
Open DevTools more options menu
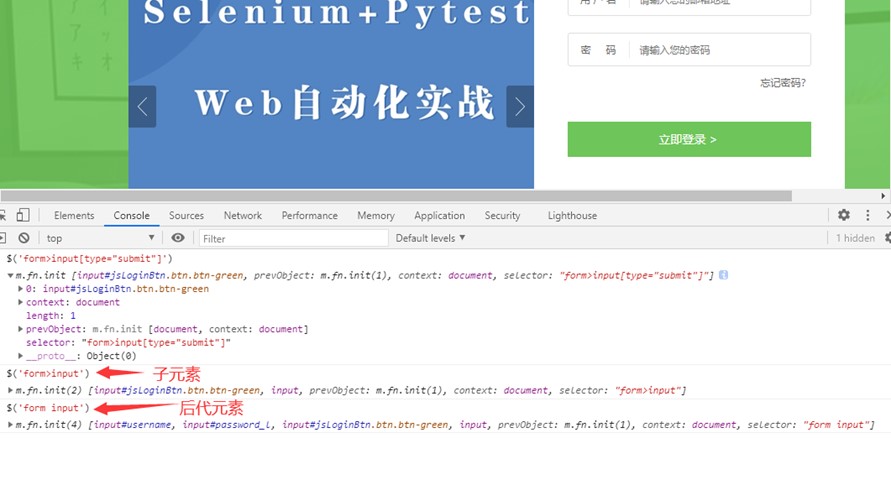tap(868, 215)
